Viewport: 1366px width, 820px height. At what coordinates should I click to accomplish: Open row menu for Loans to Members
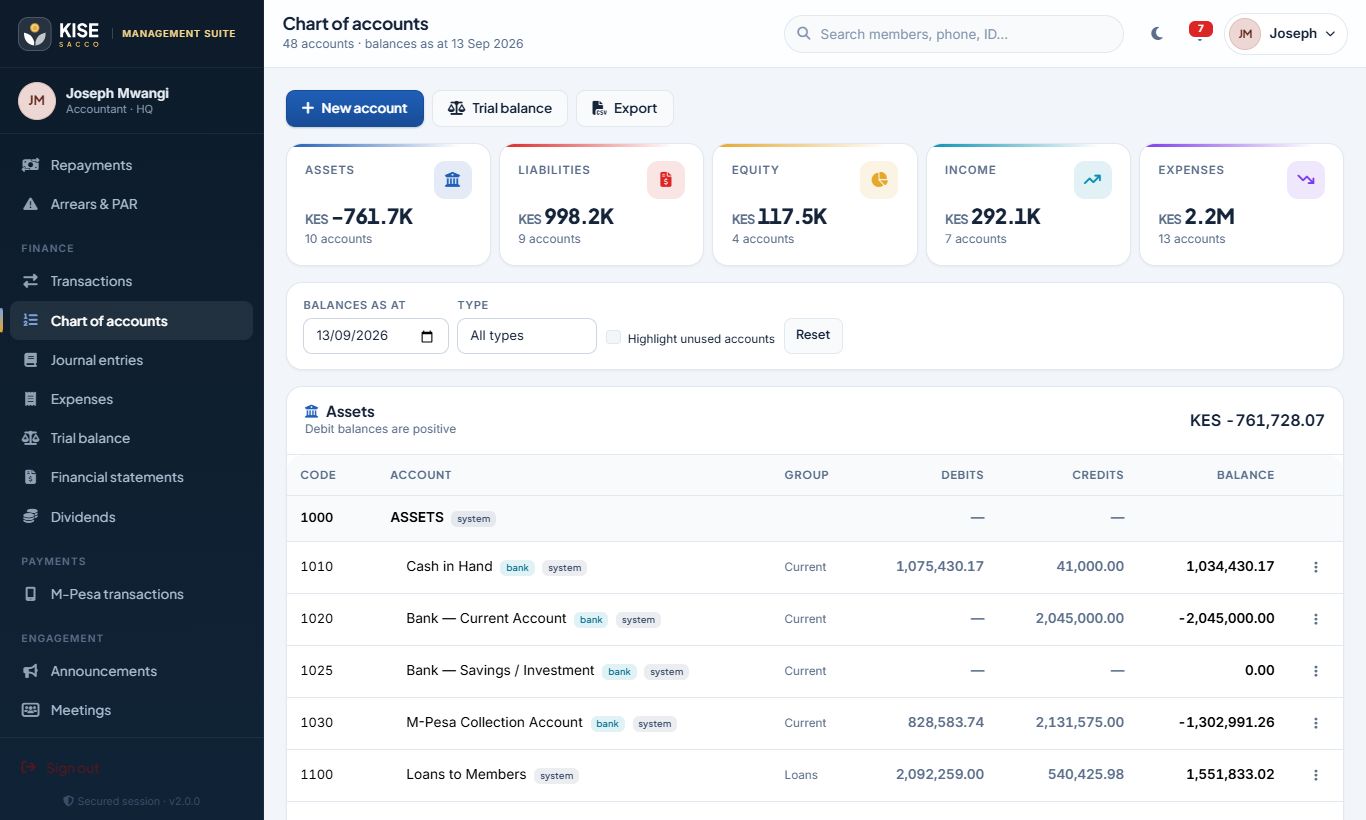coord(1316,775)
